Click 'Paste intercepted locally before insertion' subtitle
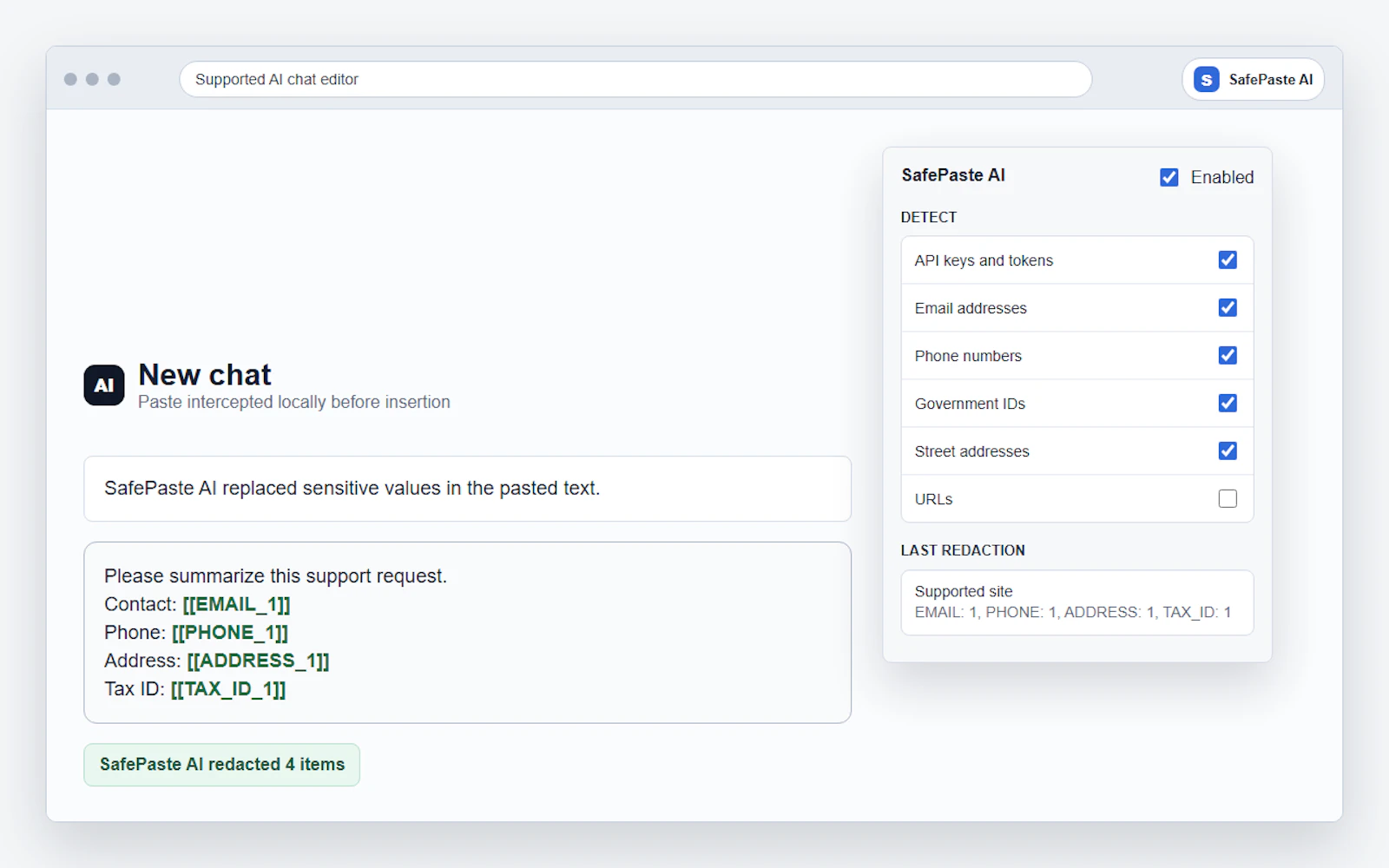The width and height of the screenshot is (1389, 868). pos(294,402)
